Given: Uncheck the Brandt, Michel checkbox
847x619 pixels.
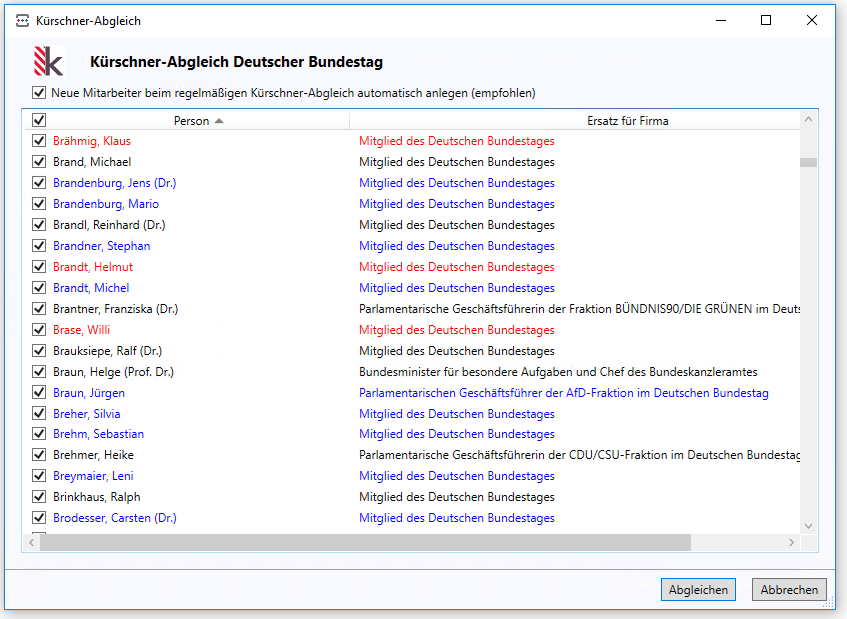Looking at the screenshot, I should [39, 288].
